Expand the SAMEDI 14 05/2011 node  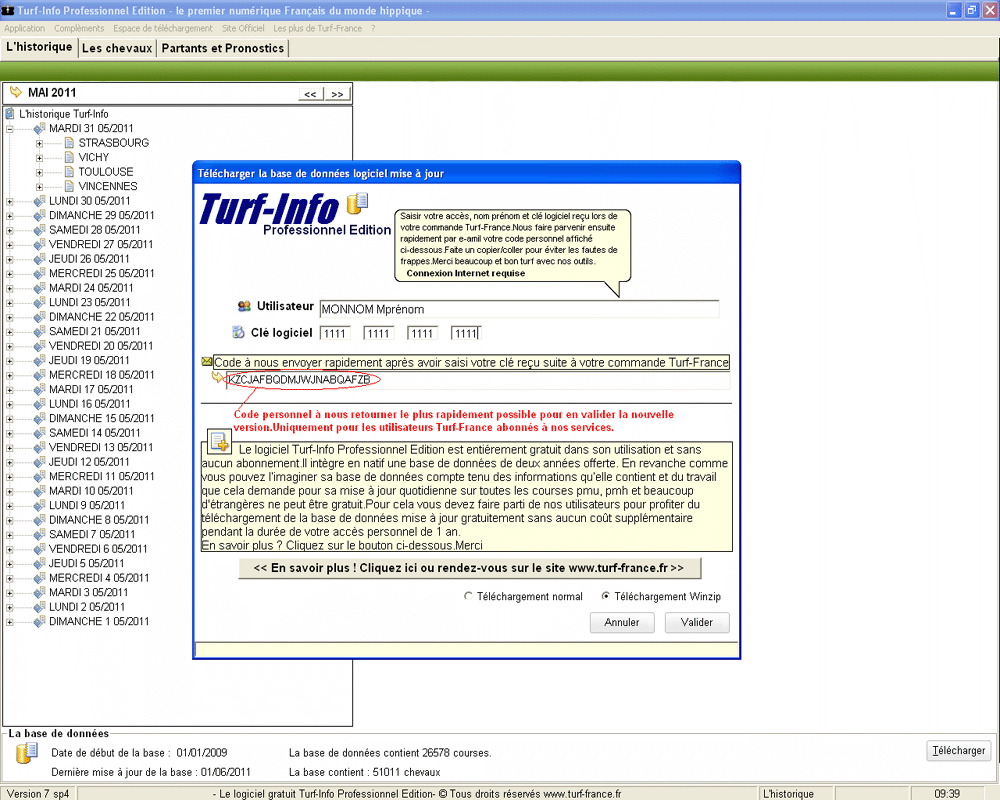point(10,434)
